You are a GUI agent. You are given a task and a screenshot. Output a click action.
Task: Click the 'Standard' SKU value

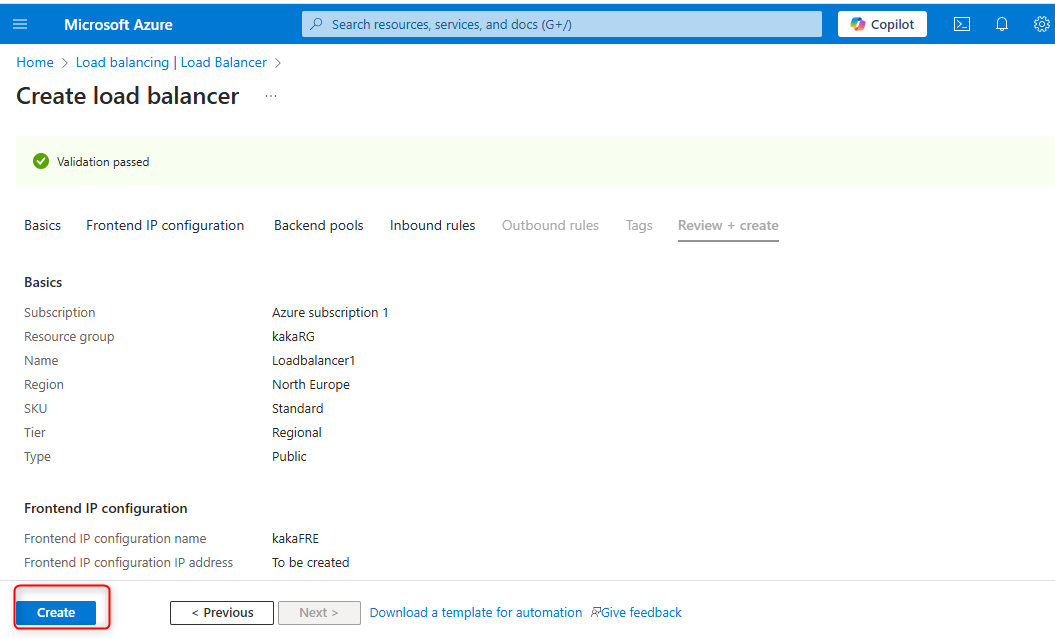coord(297,409)
